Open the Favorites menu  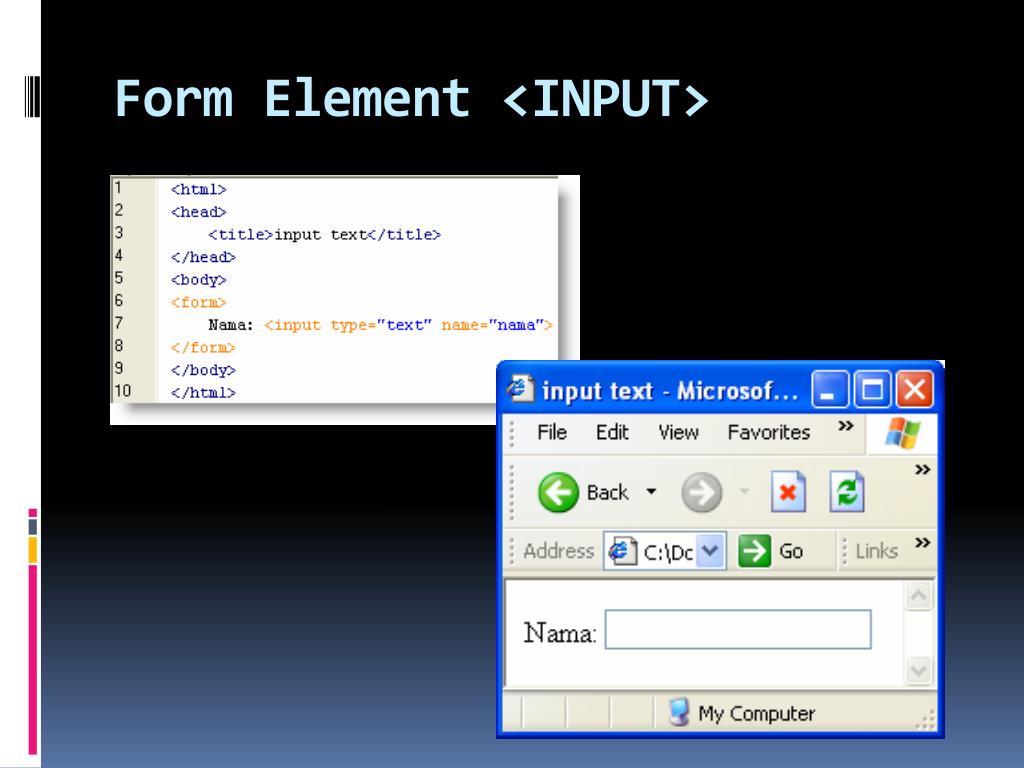point(769,432)
